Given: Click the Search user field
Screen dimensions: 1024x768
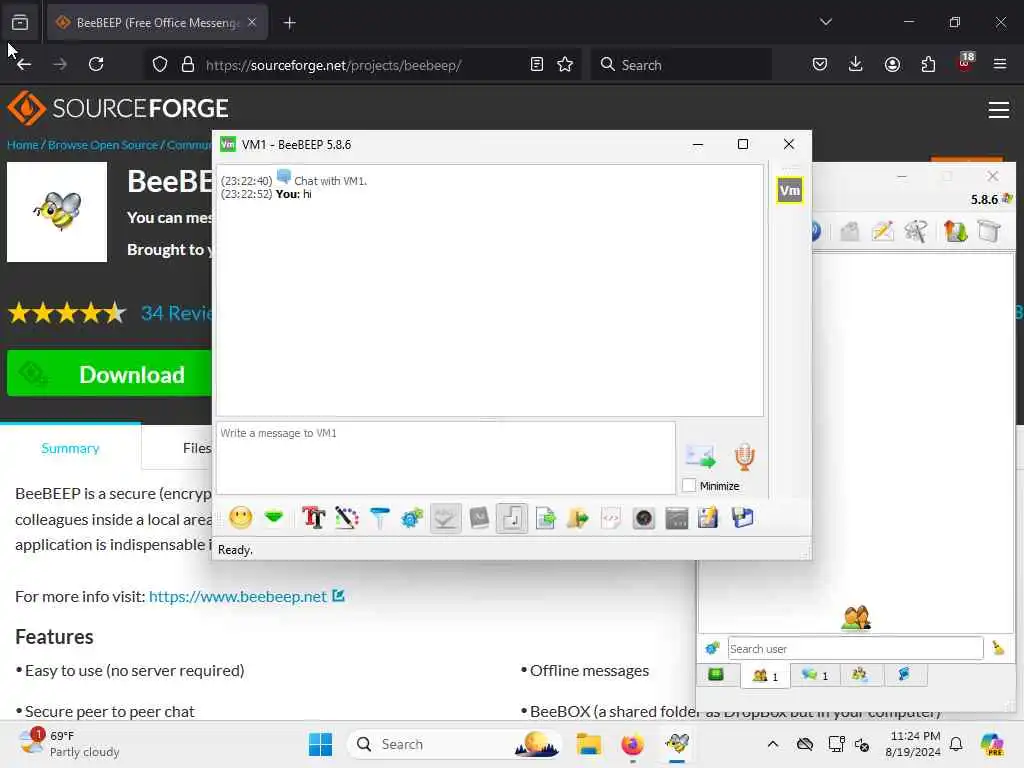Looking at the screenshot, I should point(856,648).
